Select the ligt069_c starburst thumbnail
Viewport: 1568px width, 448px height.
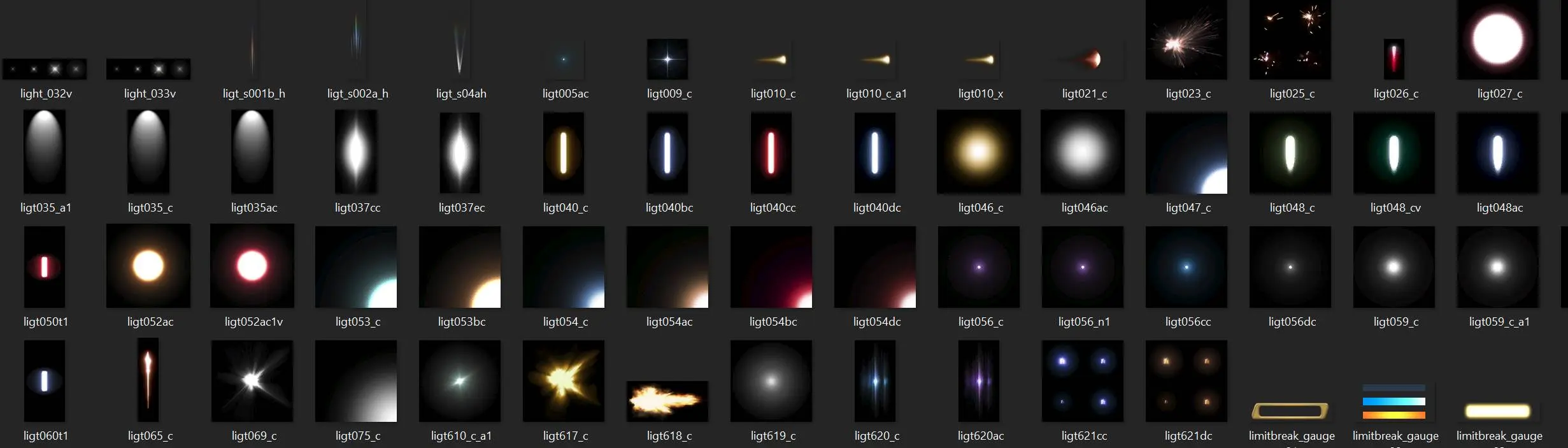click(x=252, y=381)
